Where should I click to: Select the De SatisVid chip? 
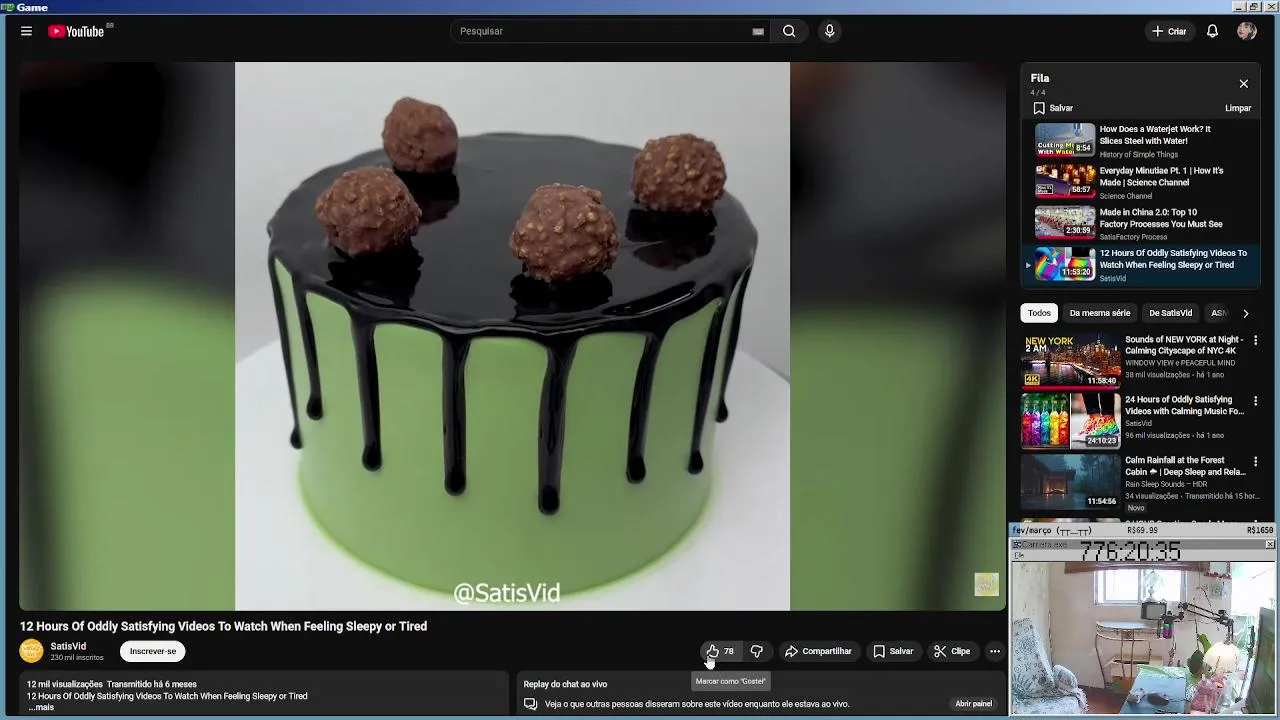point(1170,313)
